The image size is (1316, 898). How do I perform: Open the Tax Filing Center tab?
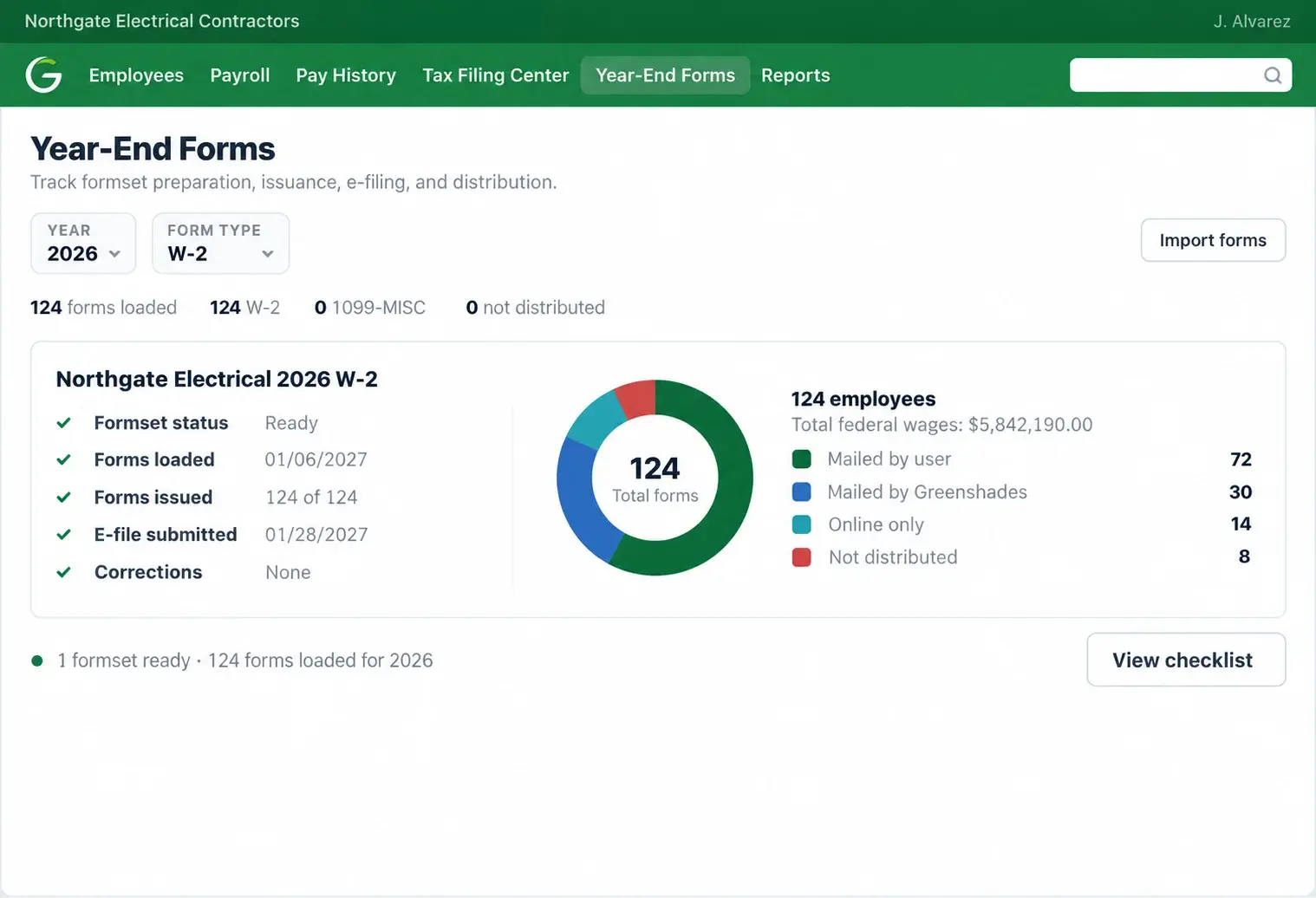(496, 75)
